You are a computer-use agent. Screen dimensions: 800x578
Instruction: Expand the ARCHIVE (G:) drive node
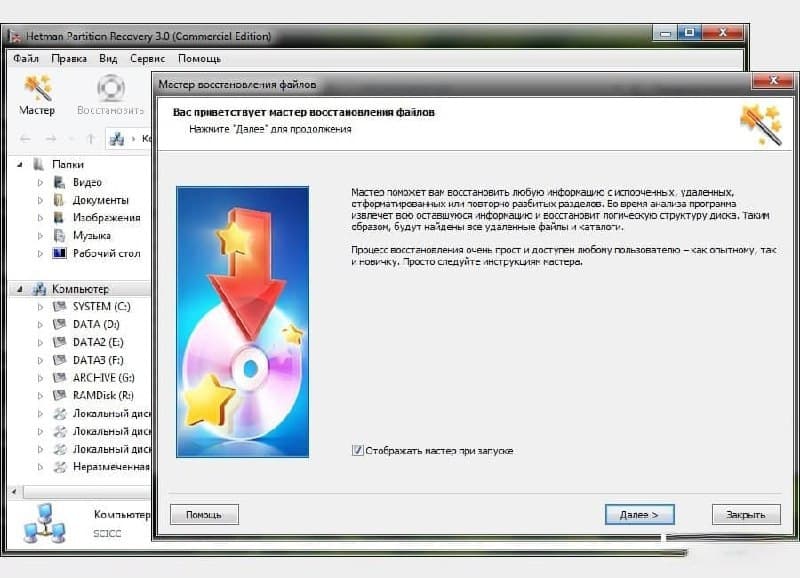pyautogui.click(x=40, y=378)
